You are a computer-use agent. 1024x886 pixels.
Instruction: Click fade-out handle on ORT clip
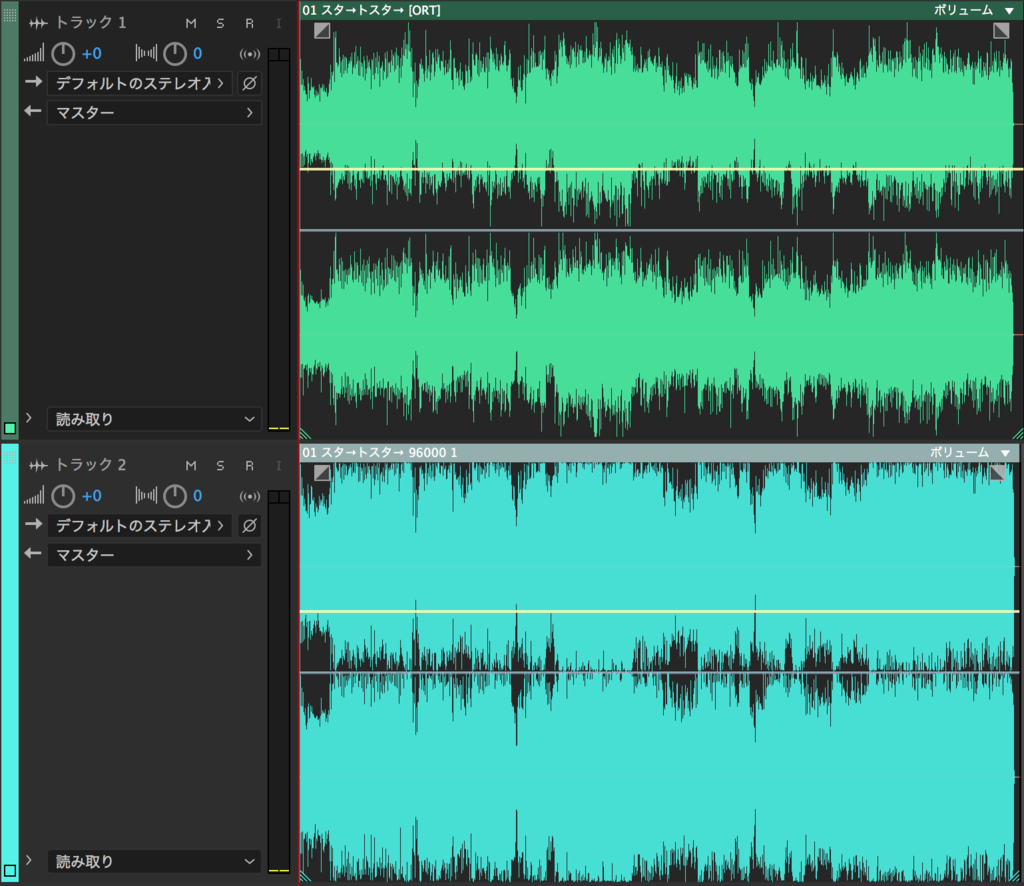point(1001,30)
